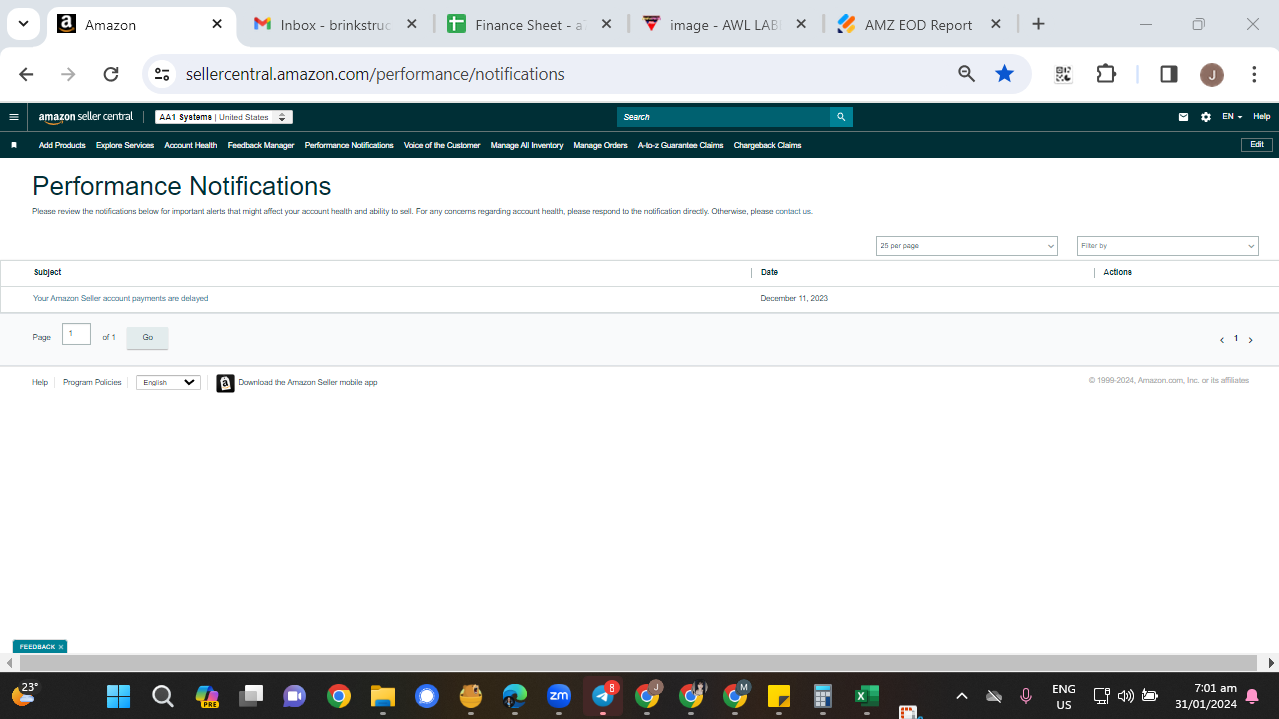Click the Download the Amazon Seller mobile app link
Viewport: 1279px width, 719px height.
point(308,383)
